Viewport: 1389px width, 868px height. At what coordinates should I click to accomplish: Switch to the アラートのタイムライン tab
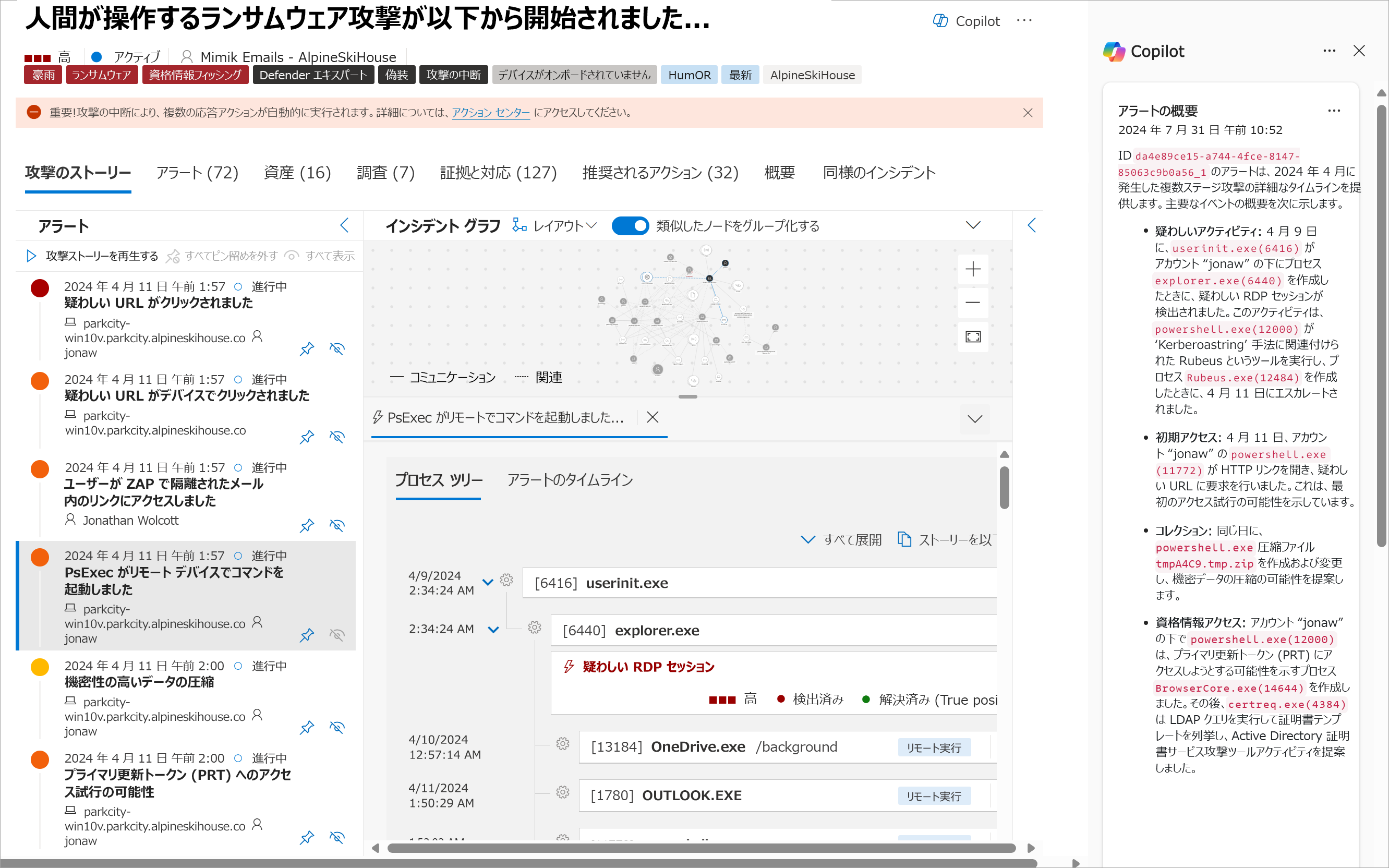570,480
